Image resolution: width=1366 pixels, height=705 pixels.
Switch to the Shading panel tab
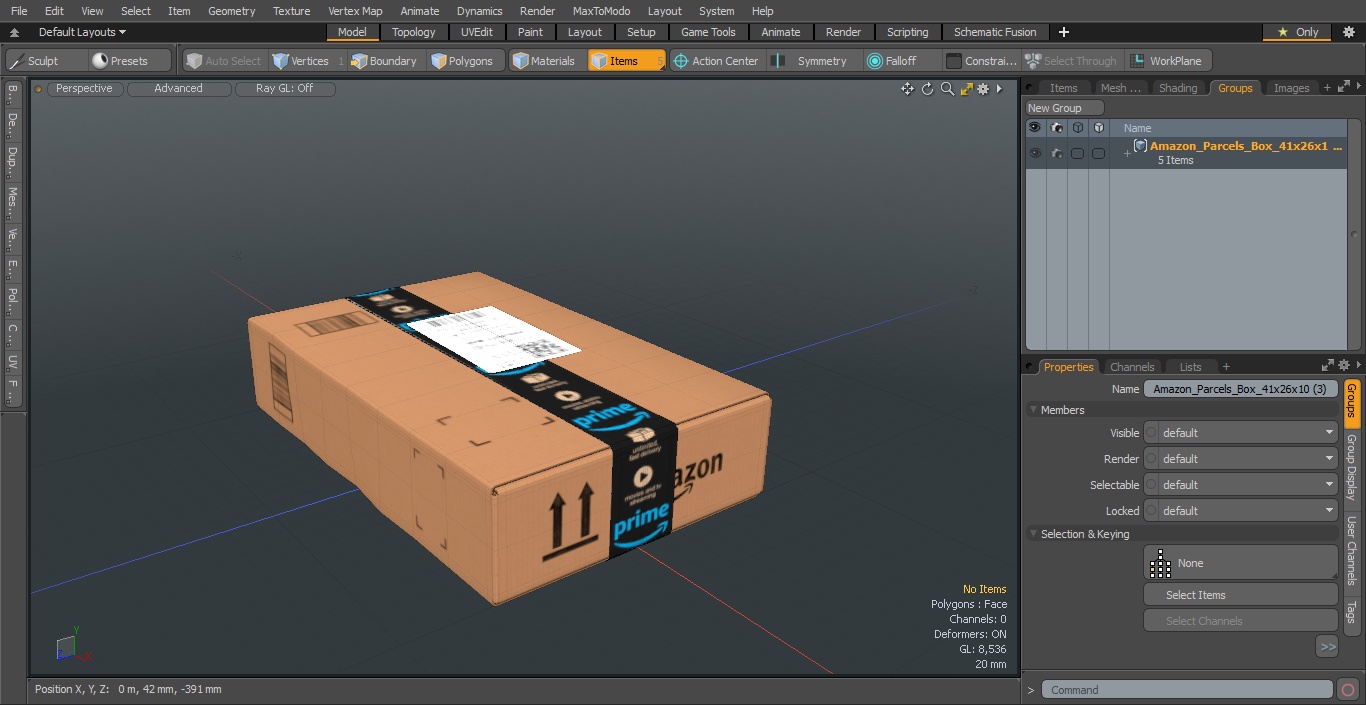click(1178, 88)
